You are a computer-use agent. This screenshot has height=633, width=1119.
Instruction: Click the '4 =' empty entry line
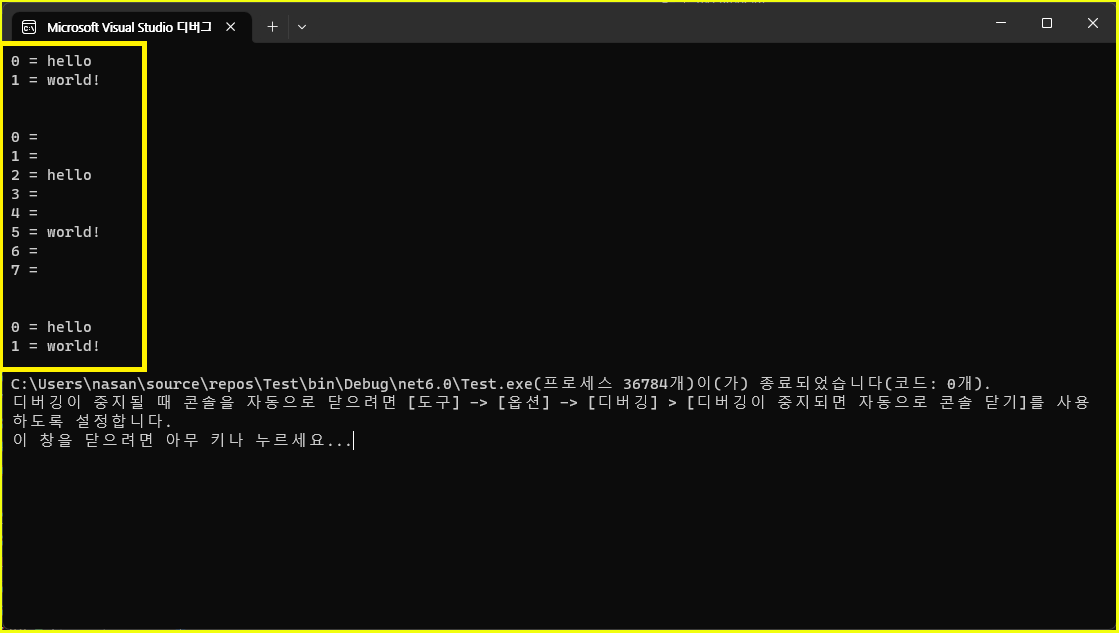click(24, 213)
